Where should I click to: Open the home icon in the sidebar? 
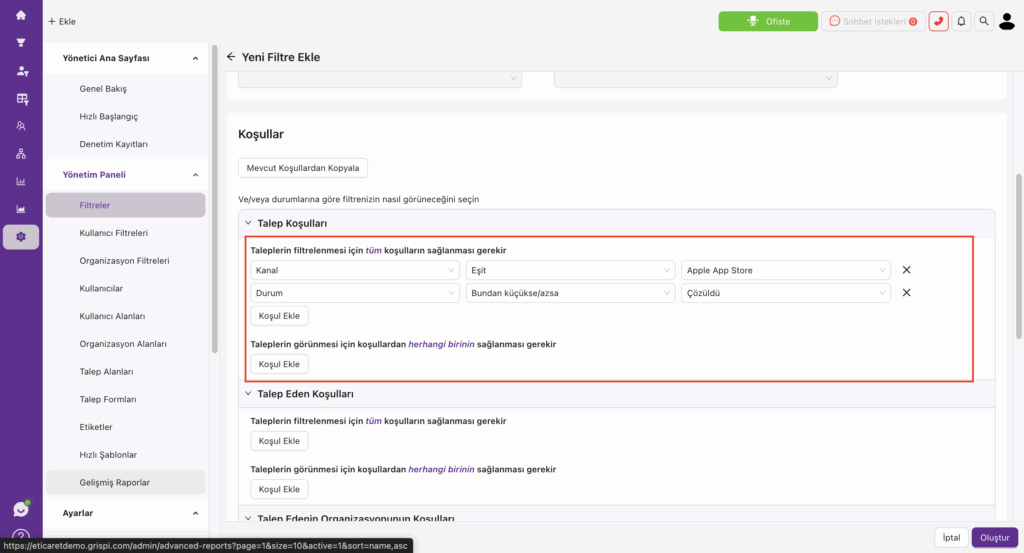pos(21,15)
